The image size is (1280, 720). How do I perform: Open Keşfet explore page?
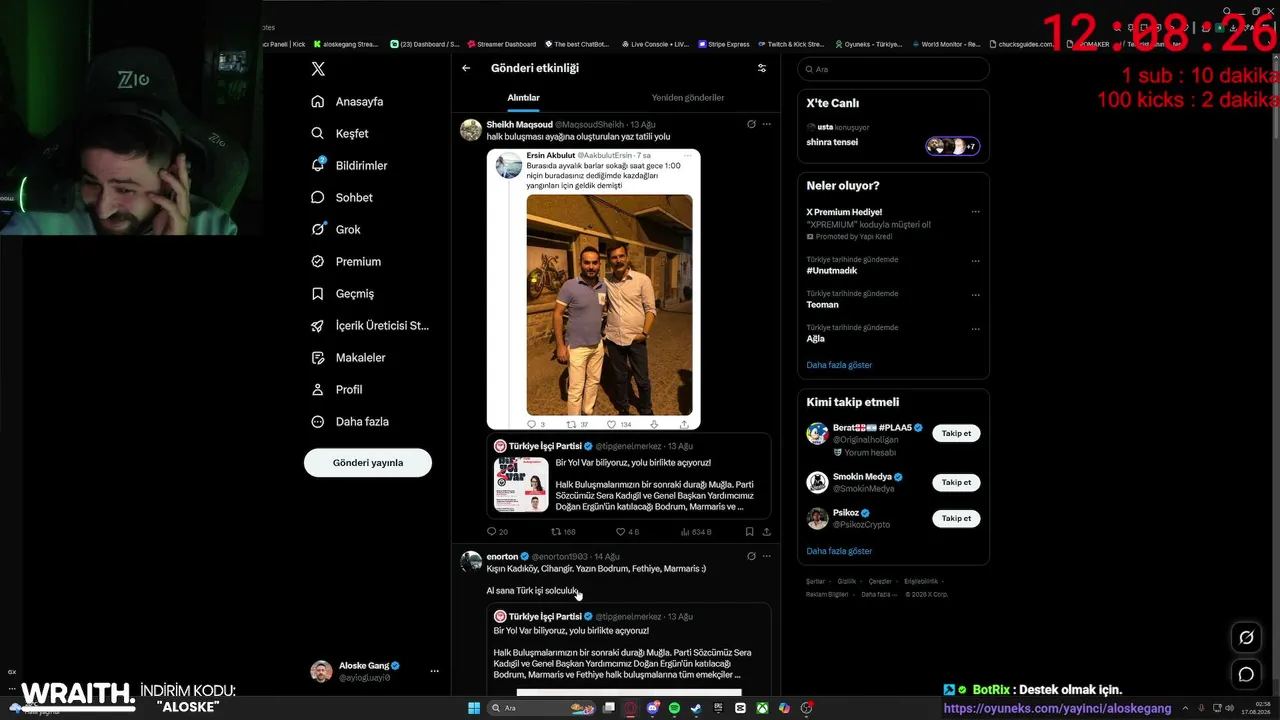(340, 133)
